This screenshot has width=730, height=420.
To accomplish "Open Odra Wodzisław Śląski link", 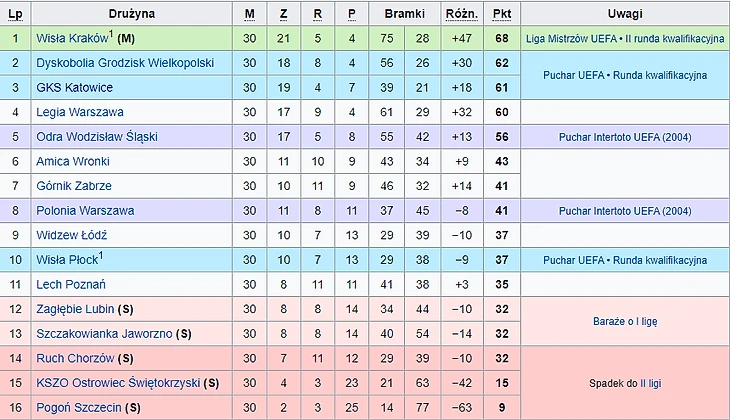I will [x=97, y=136].
